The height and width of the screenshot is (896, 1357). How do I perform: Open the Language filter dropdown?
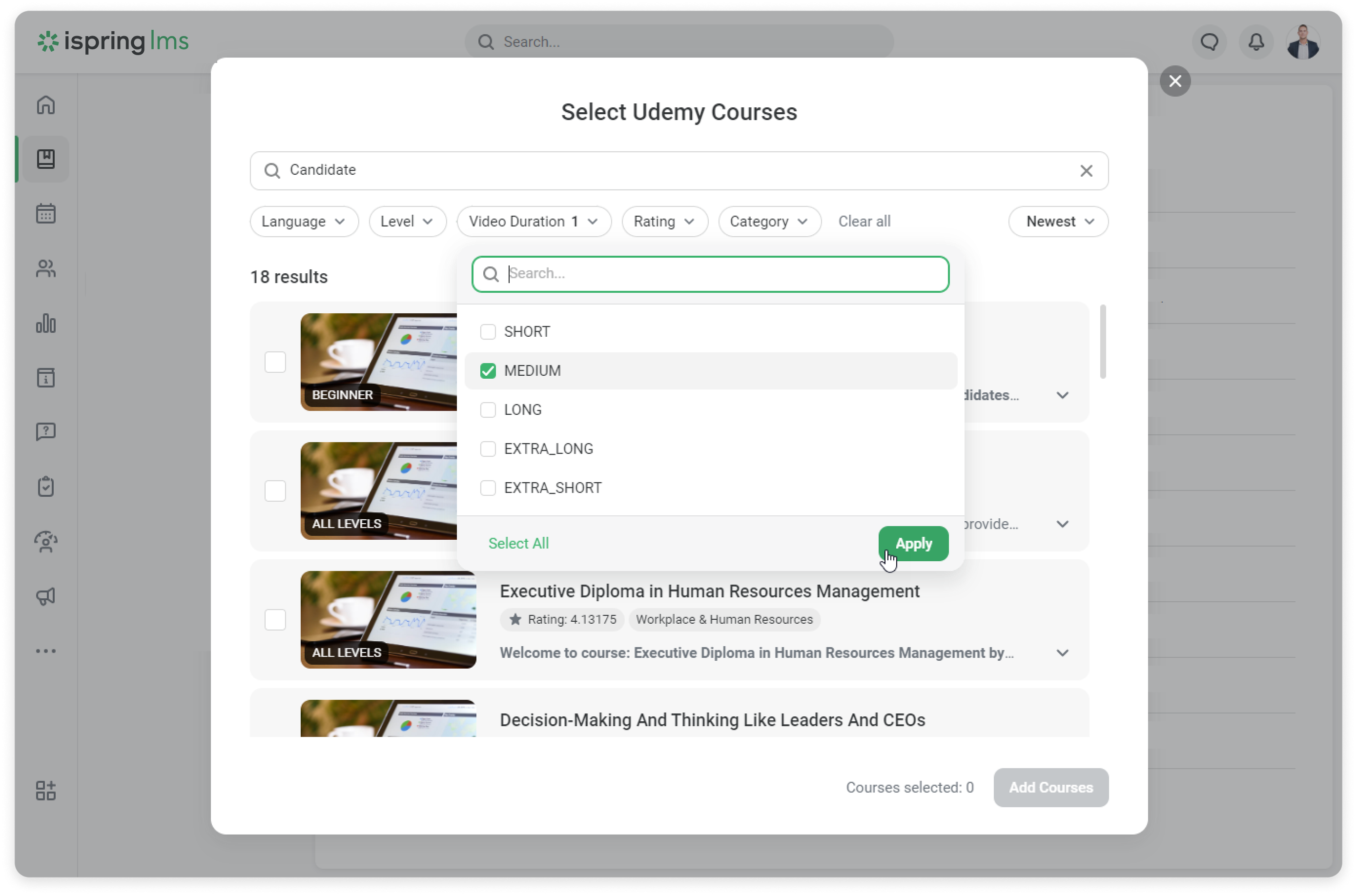tap(304, 222)
